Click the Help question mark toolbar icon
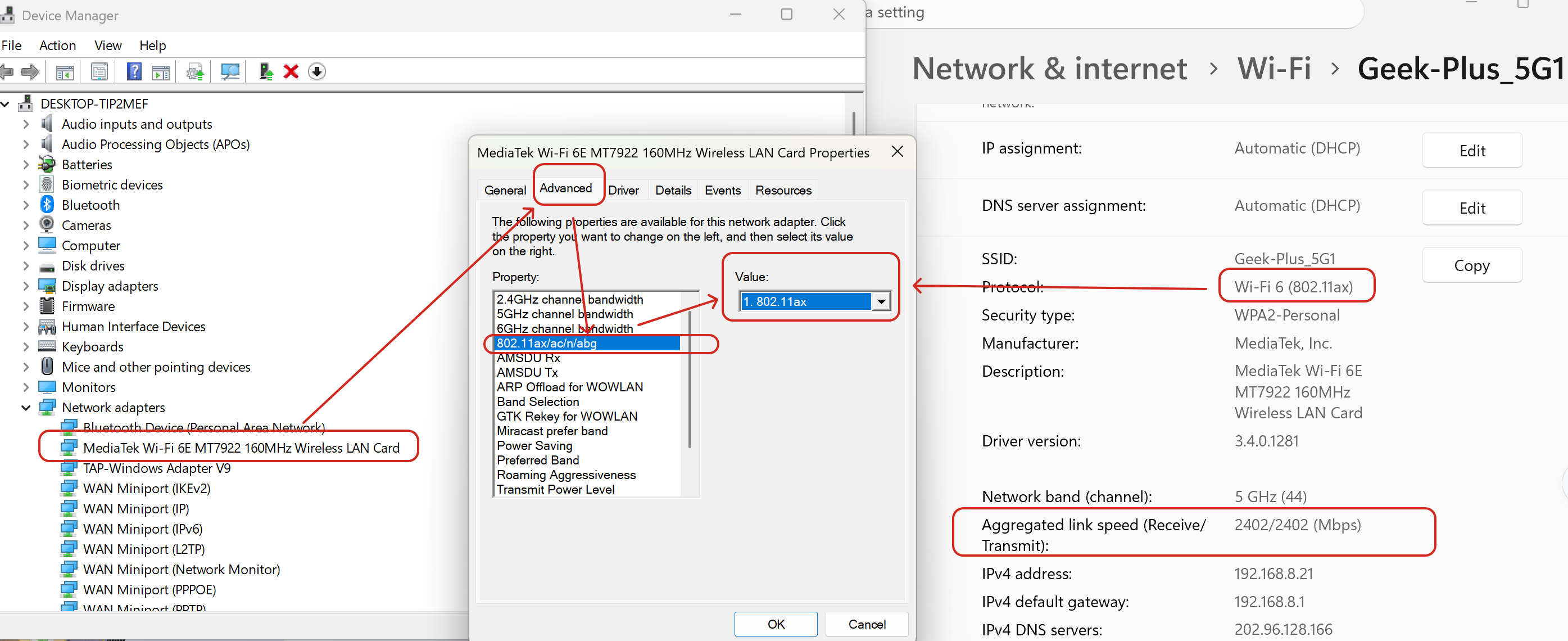 tap(134, 72)
